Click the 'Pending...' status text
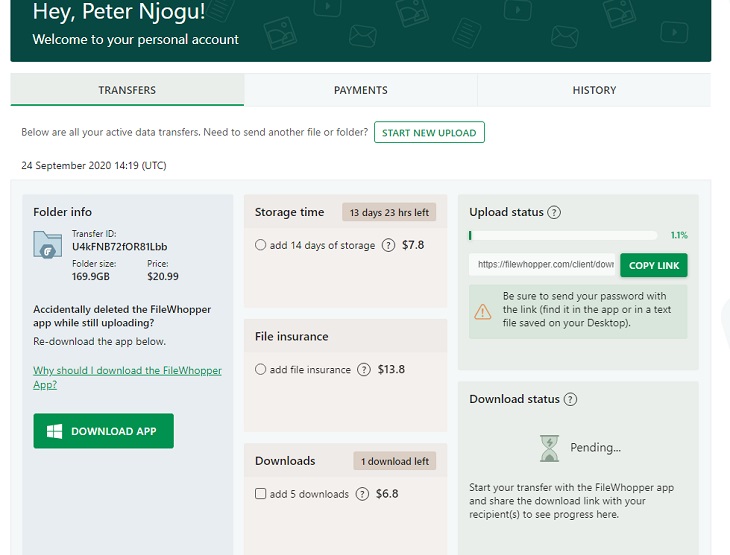730x555 pixels. point(595,447)
